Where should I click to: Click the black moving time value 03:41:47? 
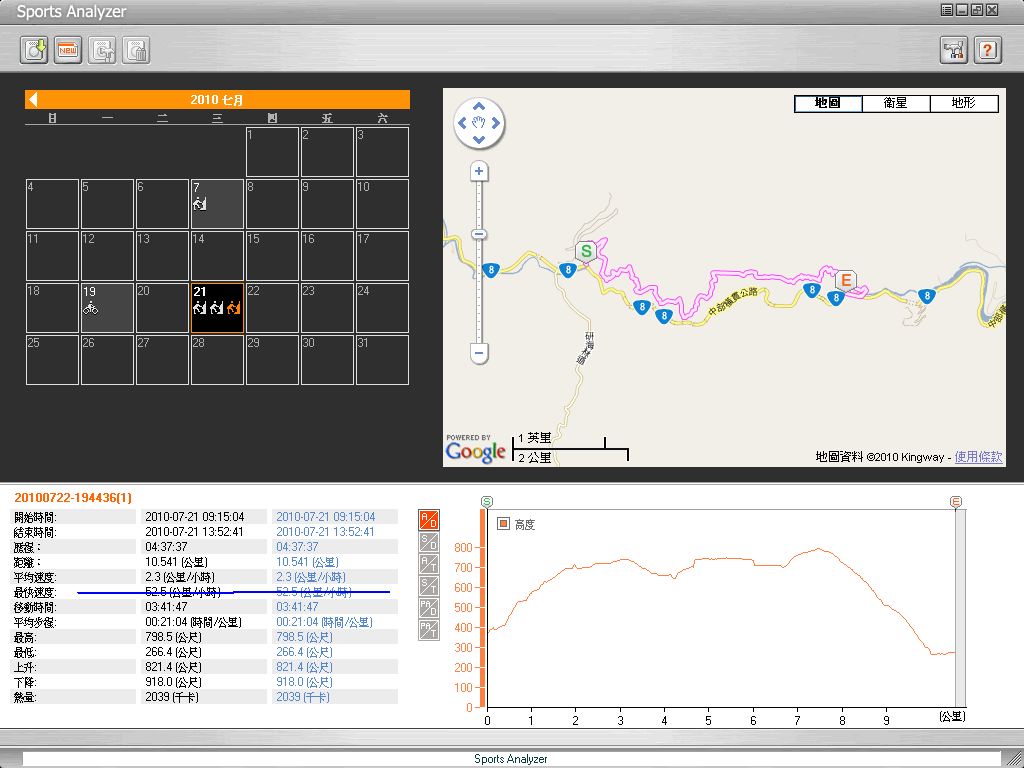point(167,607)
